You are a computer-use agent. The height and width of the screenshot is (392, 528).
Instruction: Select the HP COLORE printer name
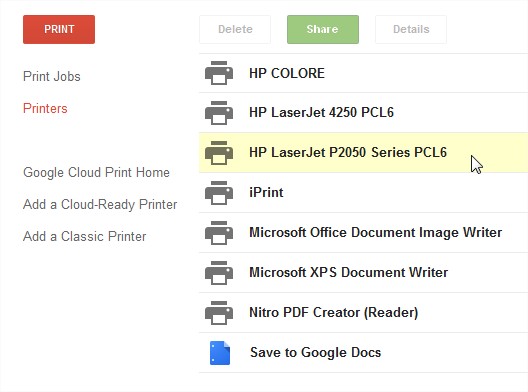pyautogui.click(x=287, y=73)
